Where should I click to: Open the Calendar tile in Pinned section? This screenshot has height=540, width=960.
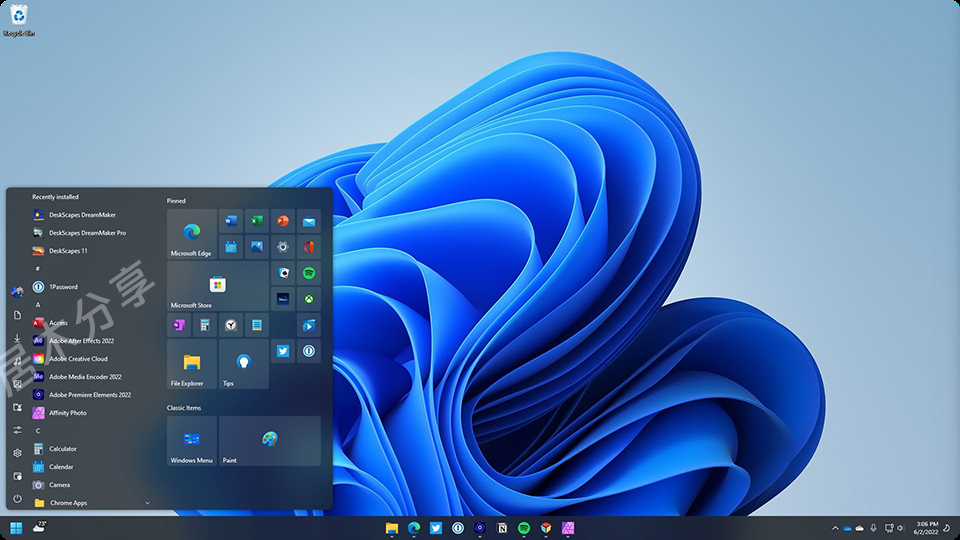click(x=231, y=247)
